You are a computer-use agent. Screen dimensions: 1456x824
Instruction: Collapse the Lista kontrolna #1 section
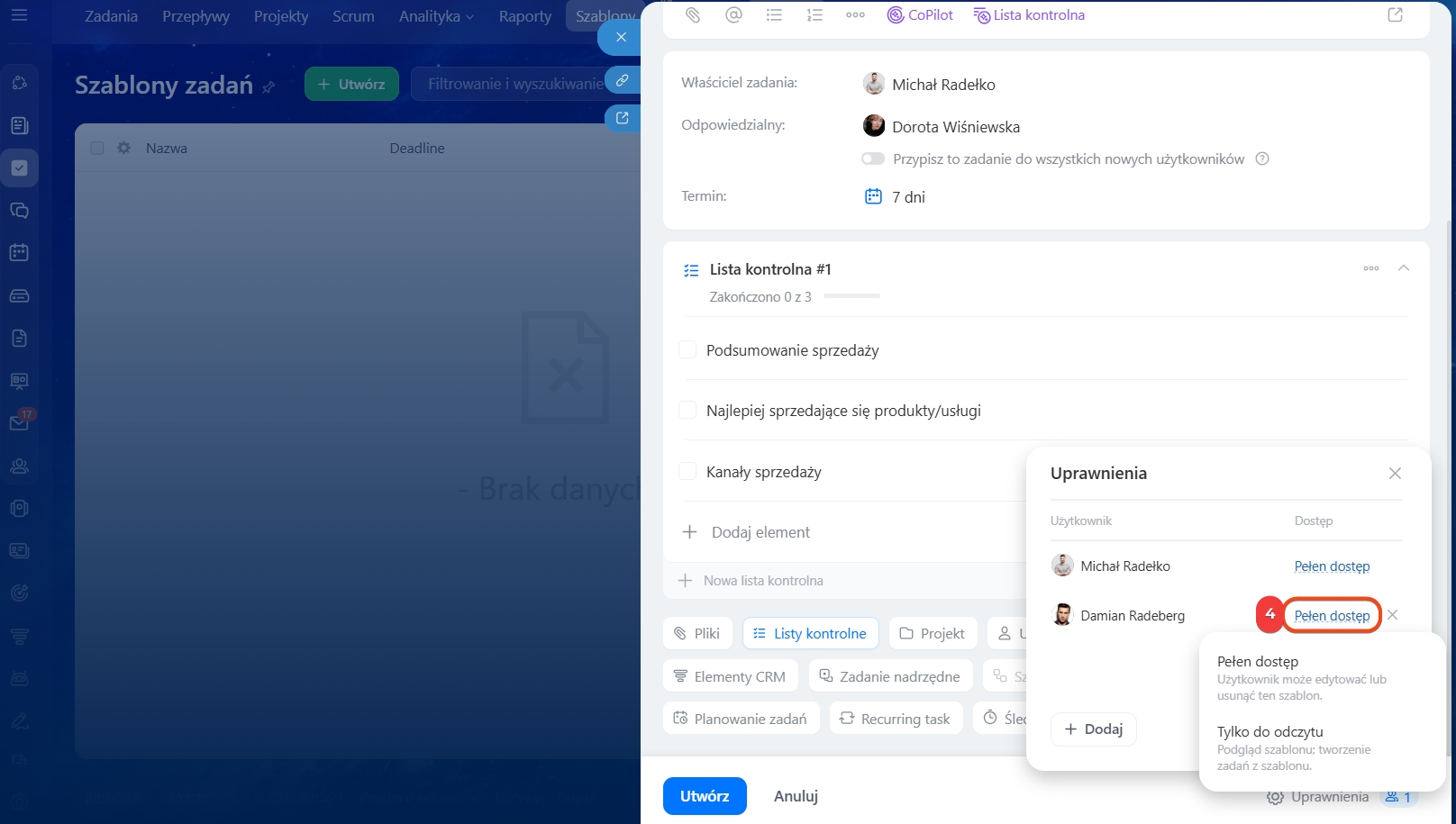pos(1403,268)
